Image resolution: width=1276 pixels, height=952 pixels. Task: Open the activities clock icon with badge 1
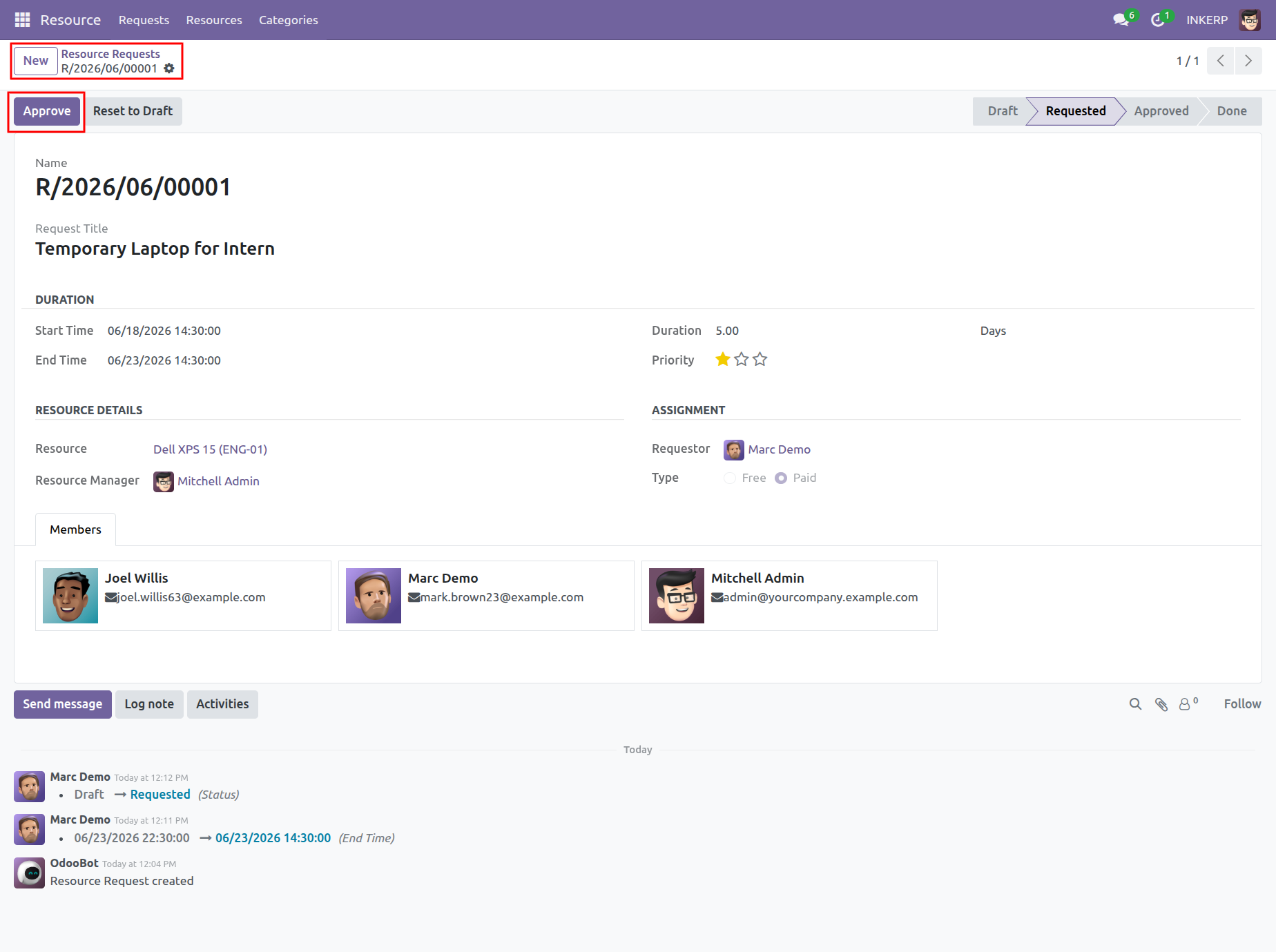click(x=1158, y=20)
